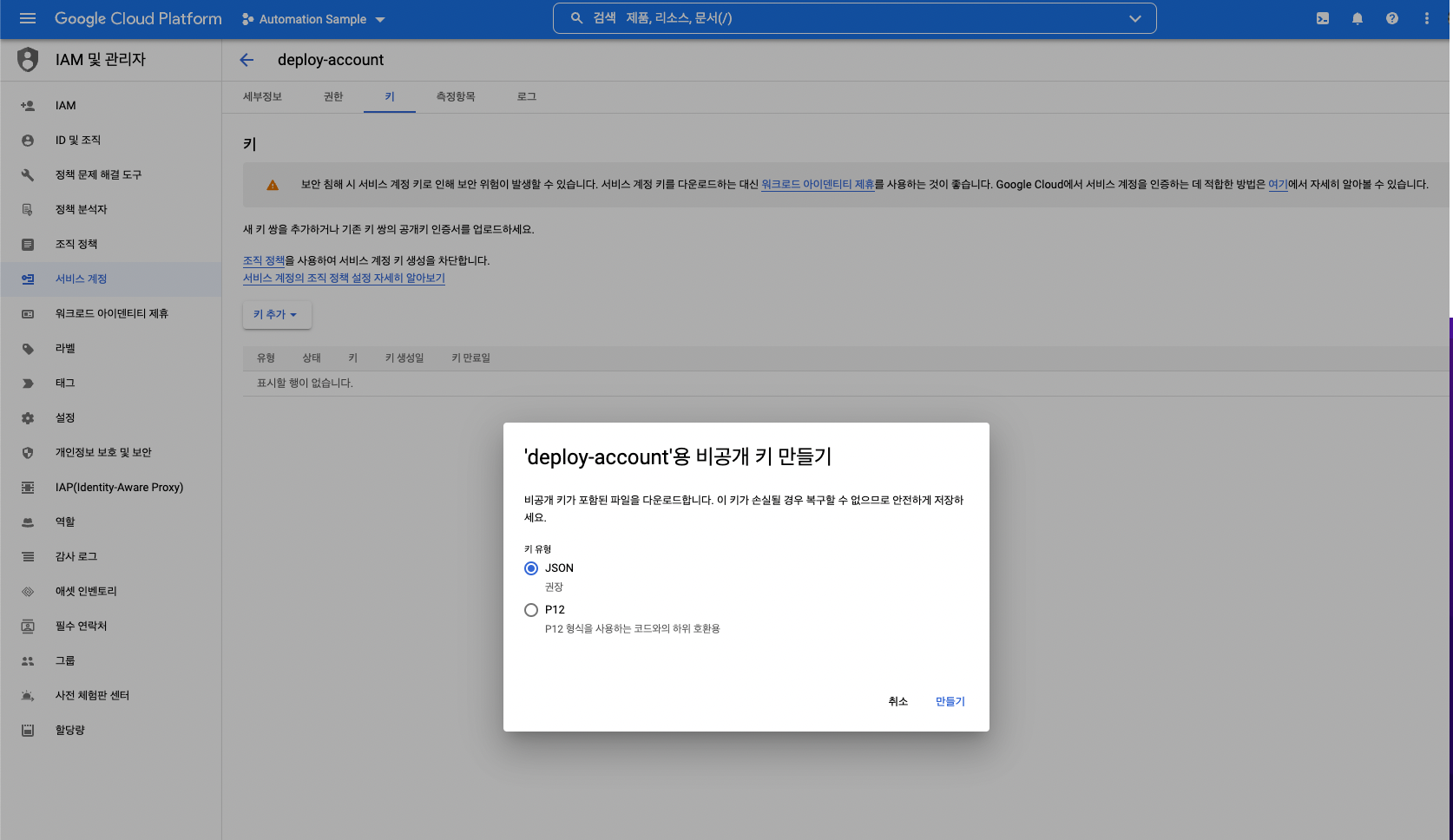Select the 키 tab
The image size is (1453, 840).
[390, 96]
